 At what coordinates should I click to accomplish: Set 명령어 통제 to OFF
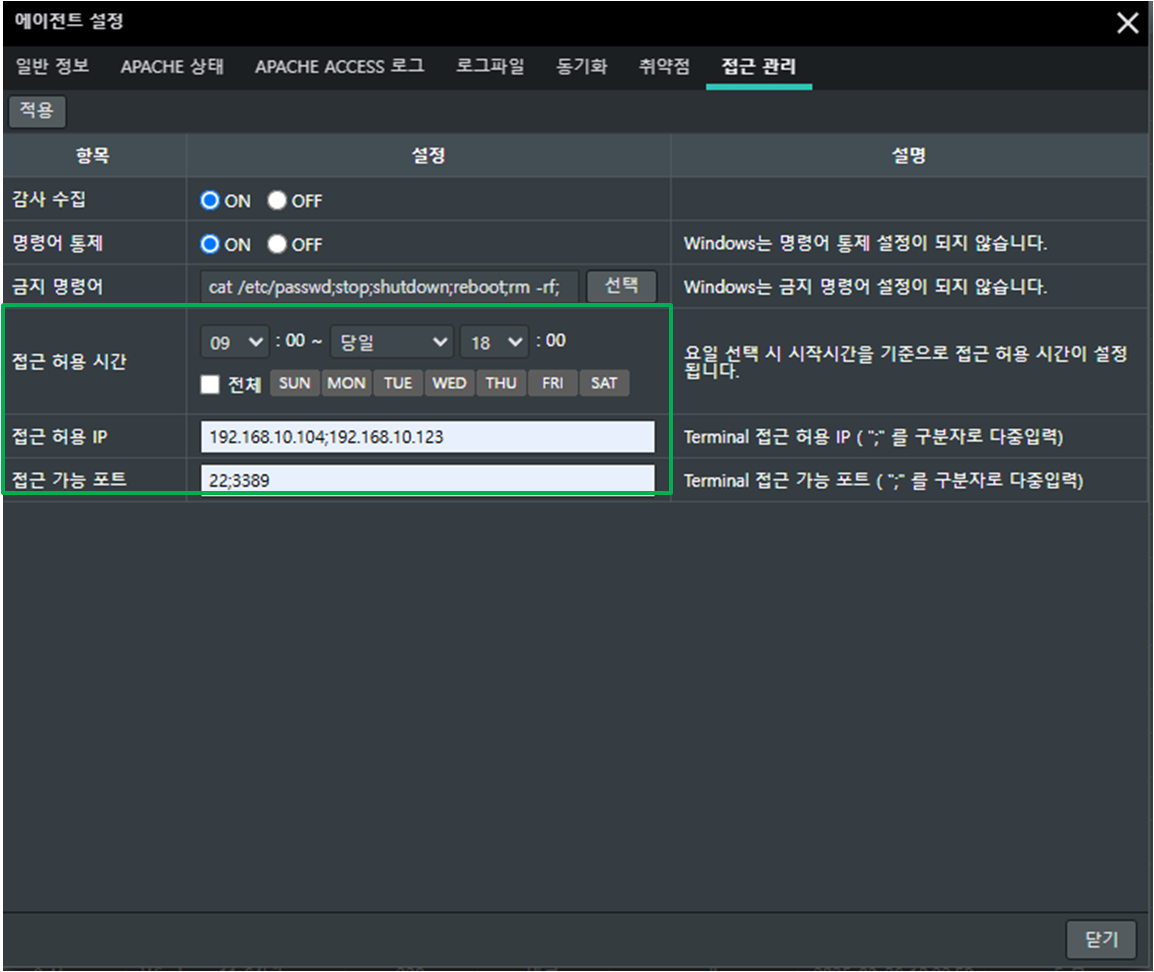(x=277, y=245)
